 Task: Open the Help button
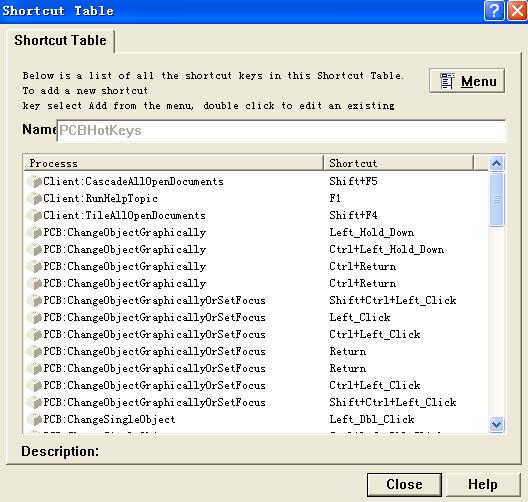[483, 484]
